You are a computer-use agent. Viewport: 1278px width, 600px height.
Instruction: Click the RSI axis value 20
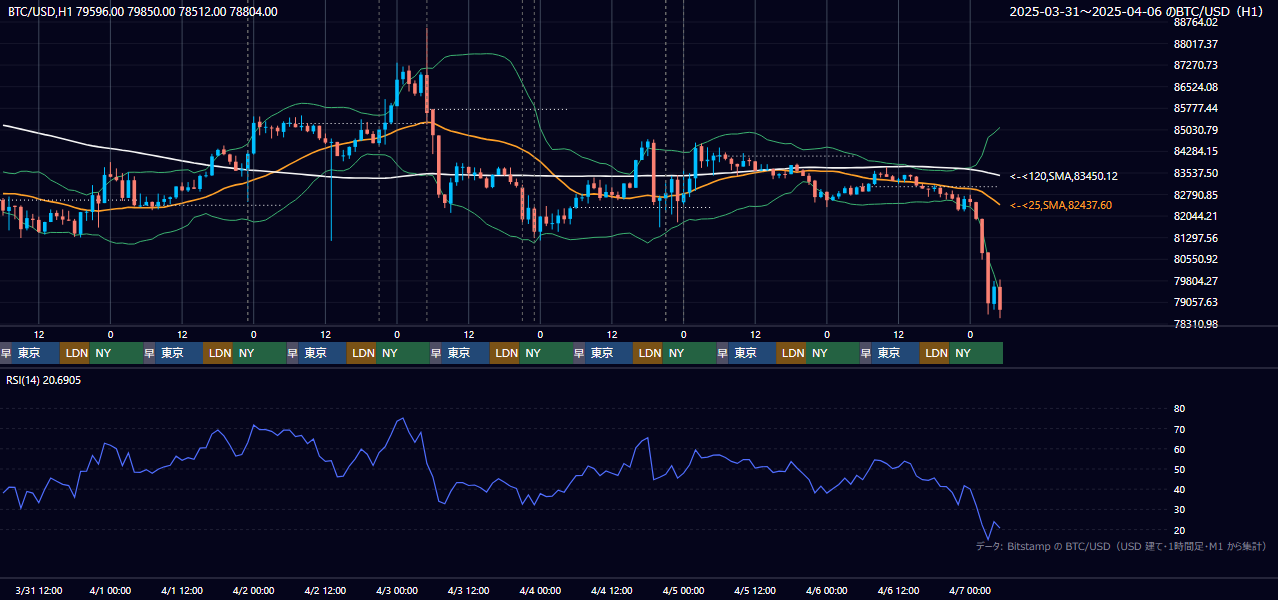point(1179,530)
